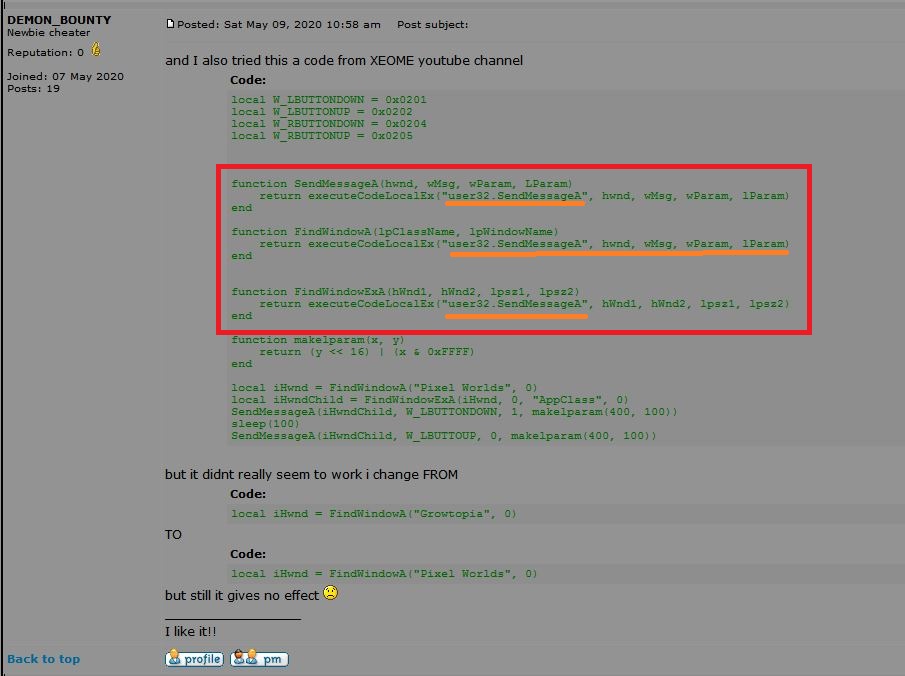
Task: Jump using Back to top link
Action: [43, 659]
